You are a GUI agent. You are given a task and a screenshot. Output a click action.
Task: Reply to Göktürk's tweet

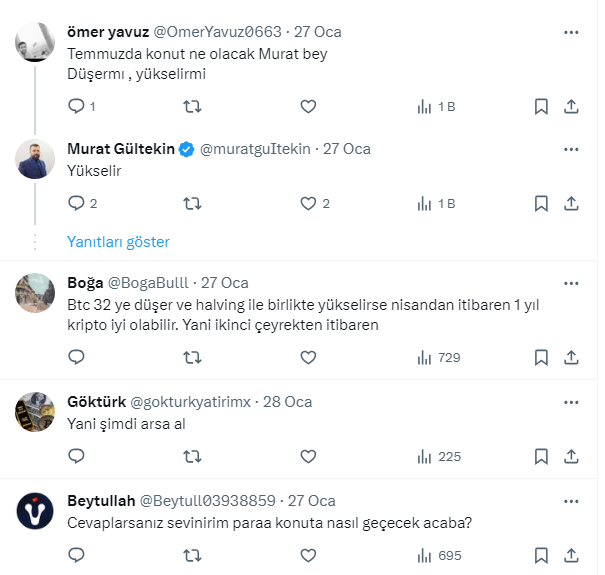click(77, 456)
